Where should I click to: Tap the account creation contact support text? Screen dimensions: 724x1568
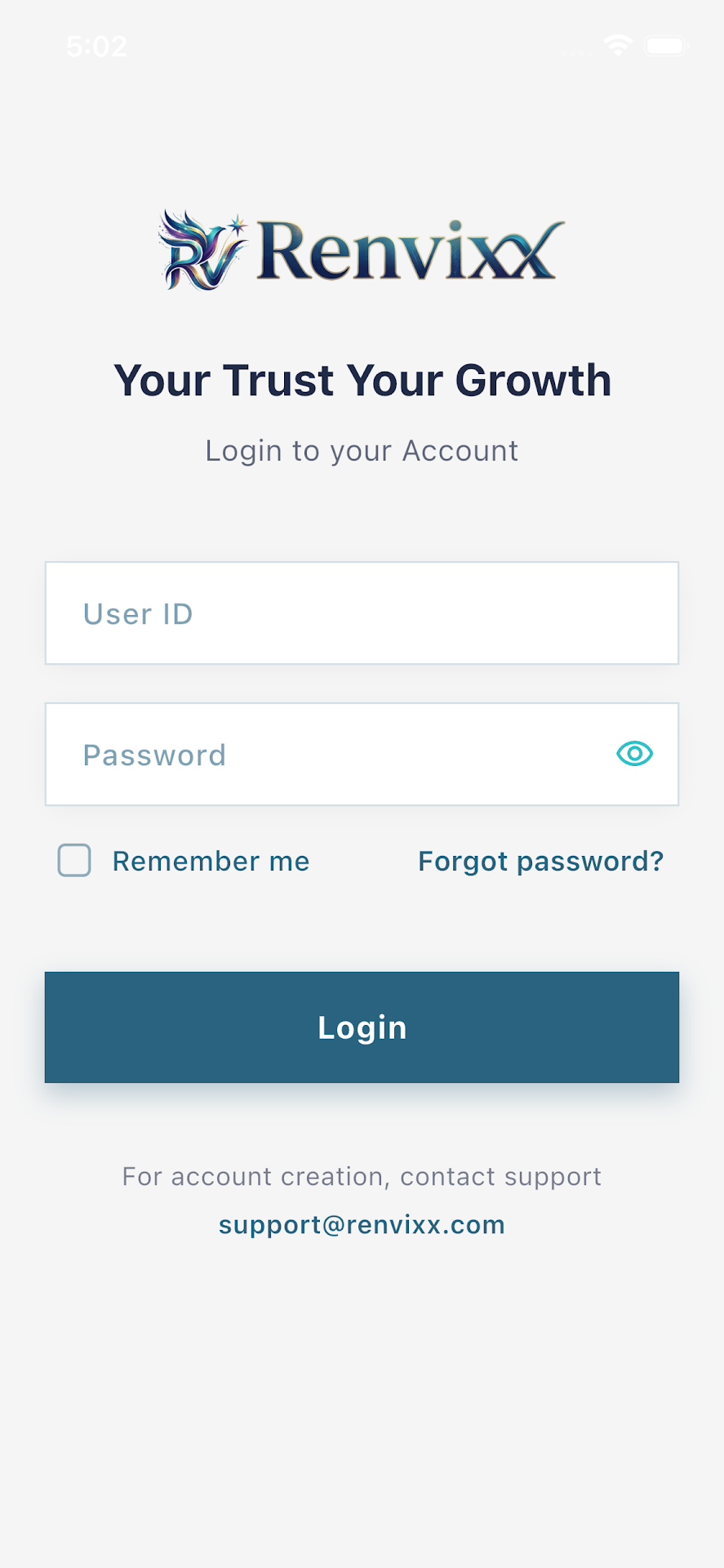[362, 1176]
